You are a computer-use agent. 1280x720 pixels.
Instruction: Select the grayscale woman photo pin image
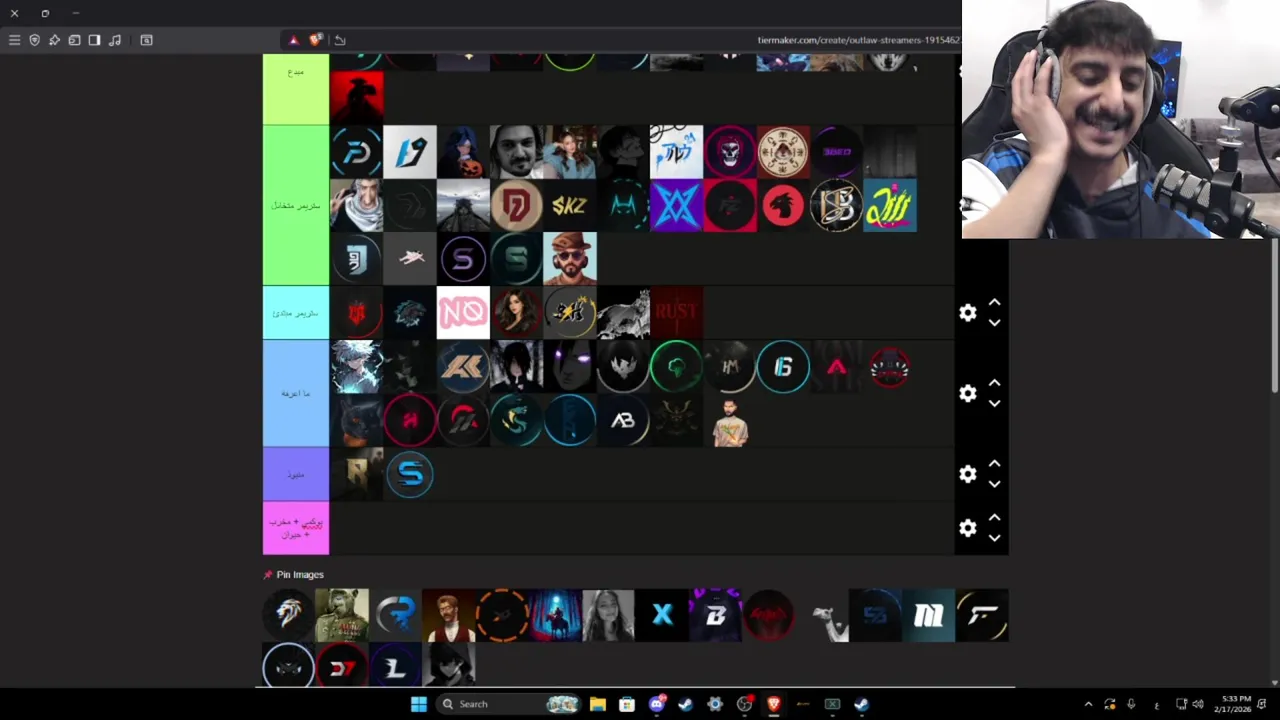(x=608, y=615)
